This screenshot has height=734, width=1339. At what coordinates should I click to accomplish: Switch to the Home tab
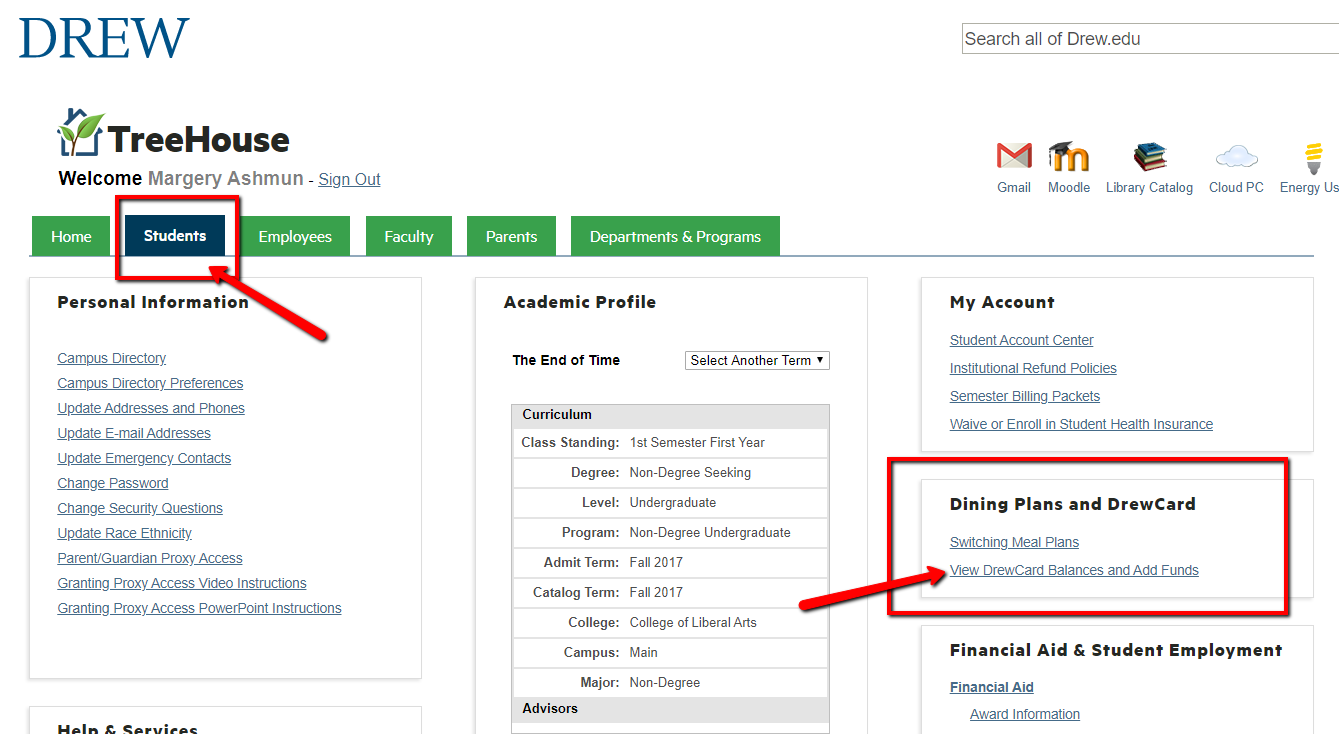[x=71, y=236]
